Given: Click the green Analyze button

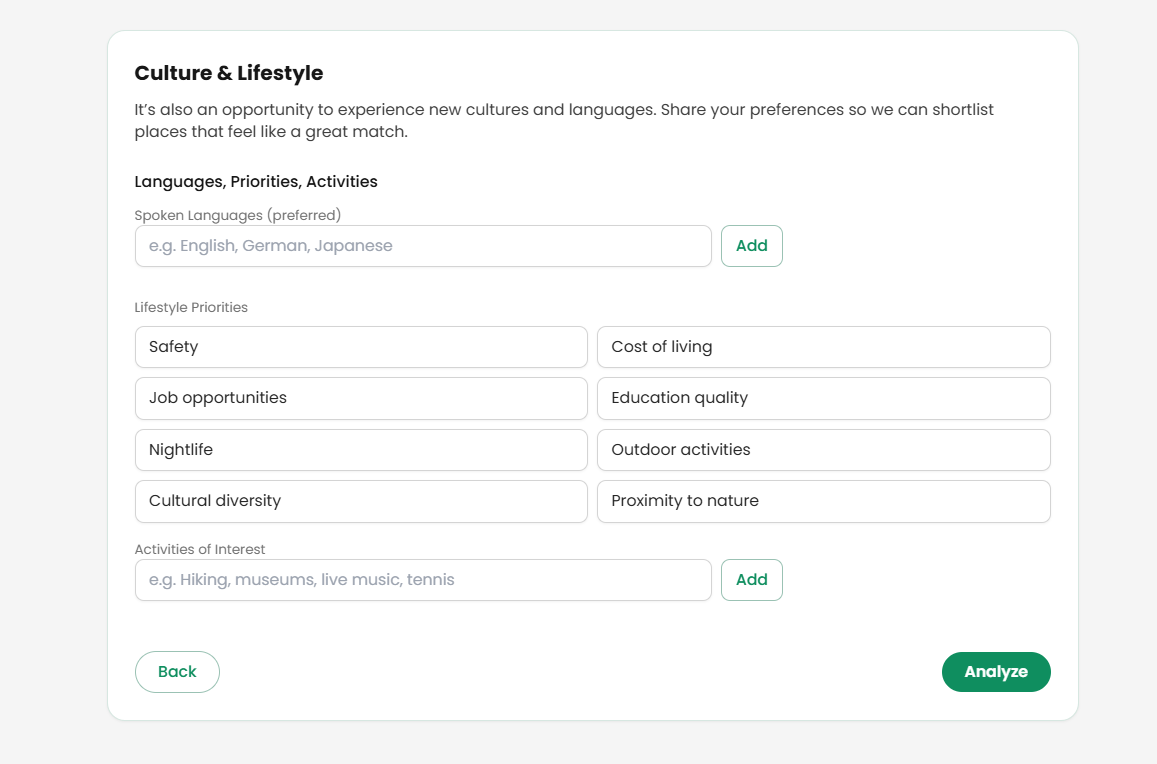Looking at the screenshot, I should click(x=995, y=672).
